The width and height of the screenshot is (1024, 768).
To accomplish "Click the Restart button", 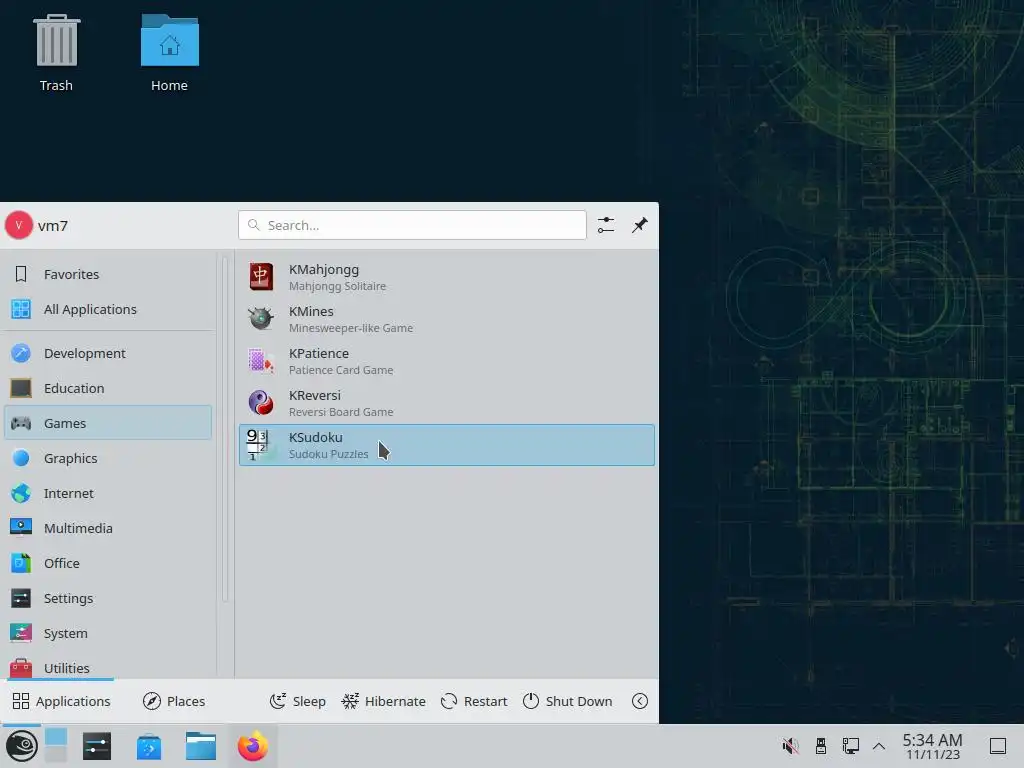I will pyautogui.click(x=474, y=701).
